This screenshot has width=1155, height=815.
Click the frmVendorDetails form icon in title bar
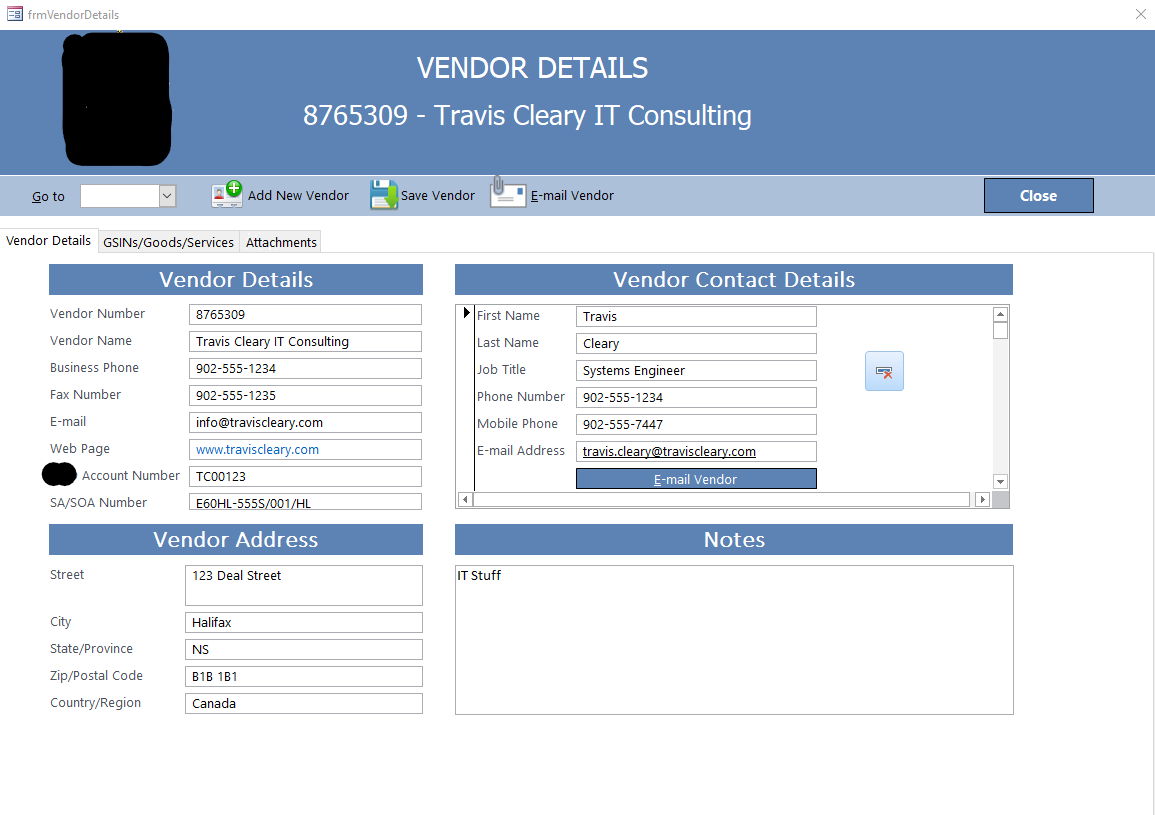tap(14, 14)
